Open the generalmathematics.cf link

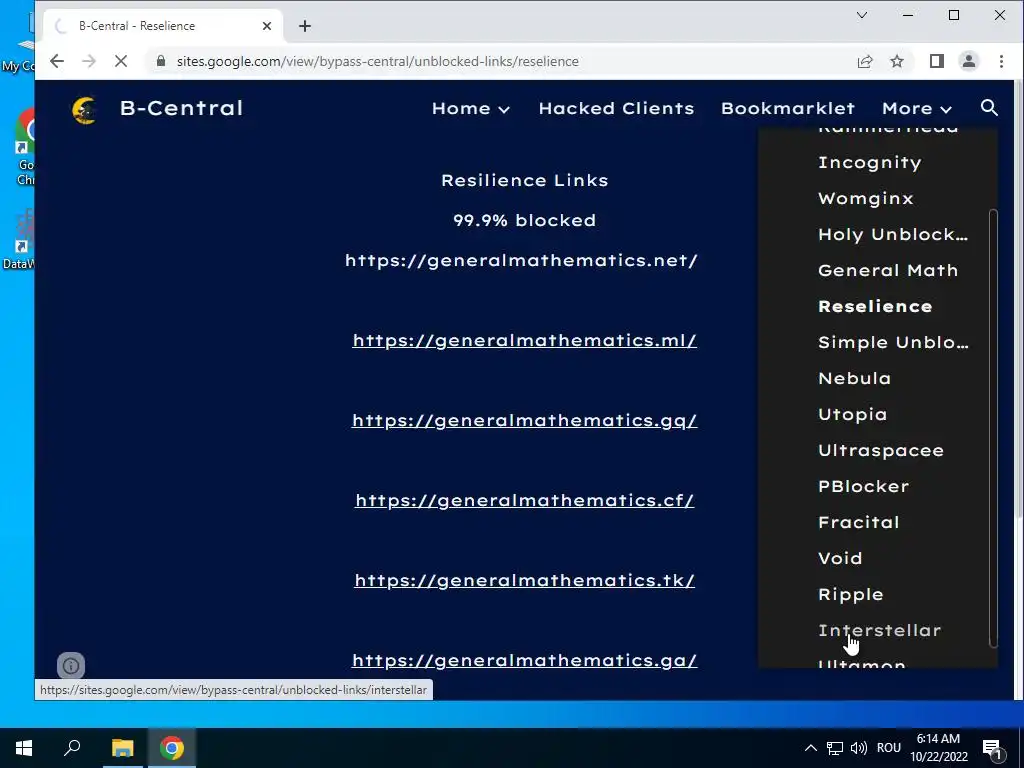coord(524,500)
